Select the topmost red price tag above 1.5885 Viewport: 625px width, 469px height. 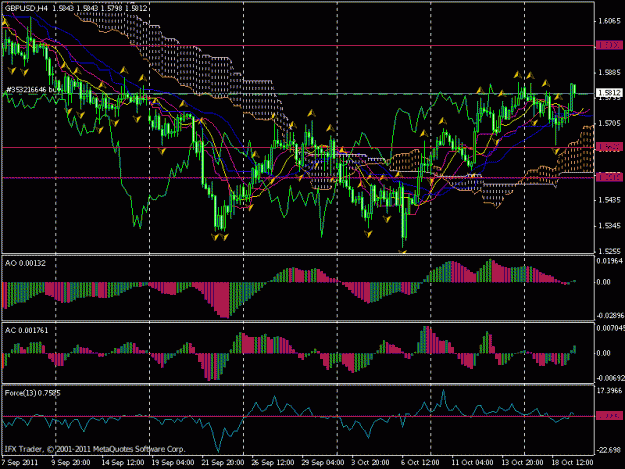609,45
